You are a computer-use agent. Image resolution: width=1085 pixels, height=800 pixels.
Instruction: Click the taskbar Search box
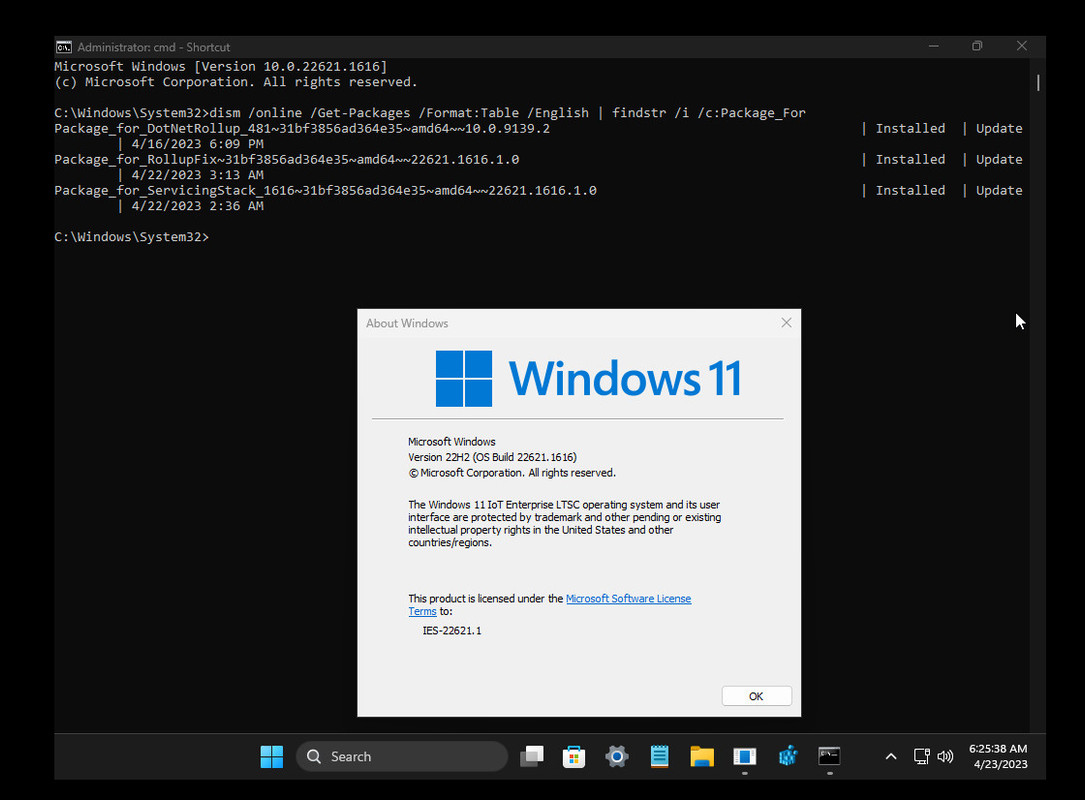pos(402,756)
